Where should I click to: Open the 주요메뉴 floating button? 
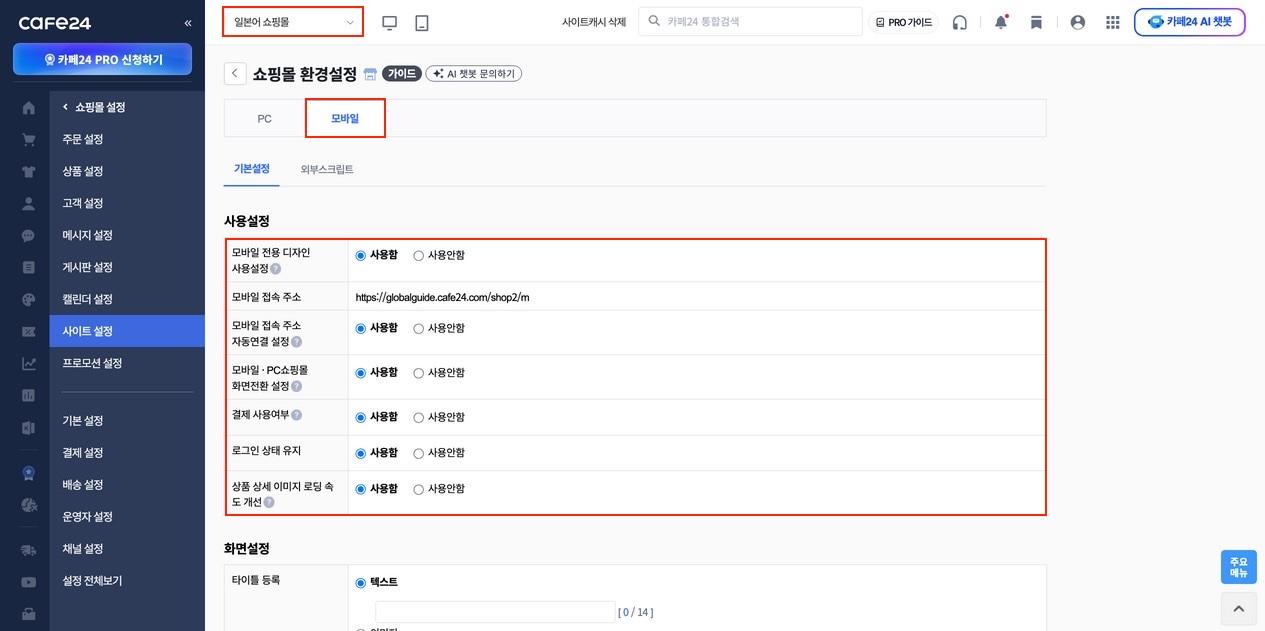[1239, 567]
